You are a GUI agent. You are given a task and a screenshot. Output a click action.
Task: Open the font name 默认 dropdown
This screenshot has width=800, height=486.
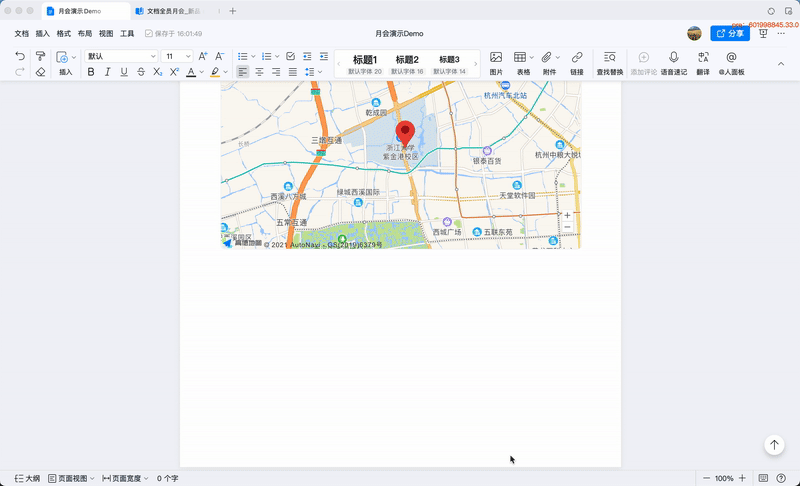point(121,56)
